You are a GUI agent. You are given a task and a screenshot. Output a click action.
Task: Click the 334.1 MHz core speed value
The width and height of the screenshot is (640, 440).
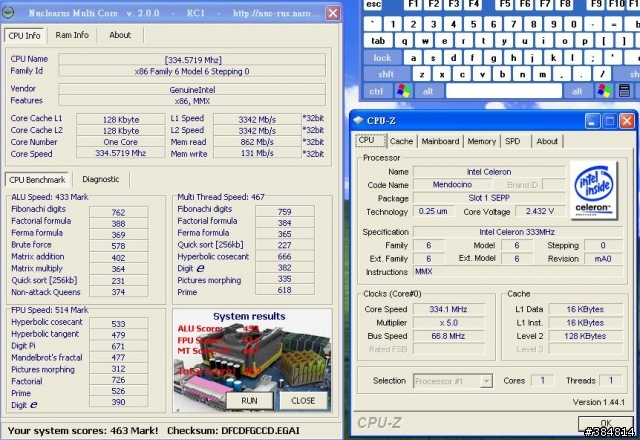[448, 309]
